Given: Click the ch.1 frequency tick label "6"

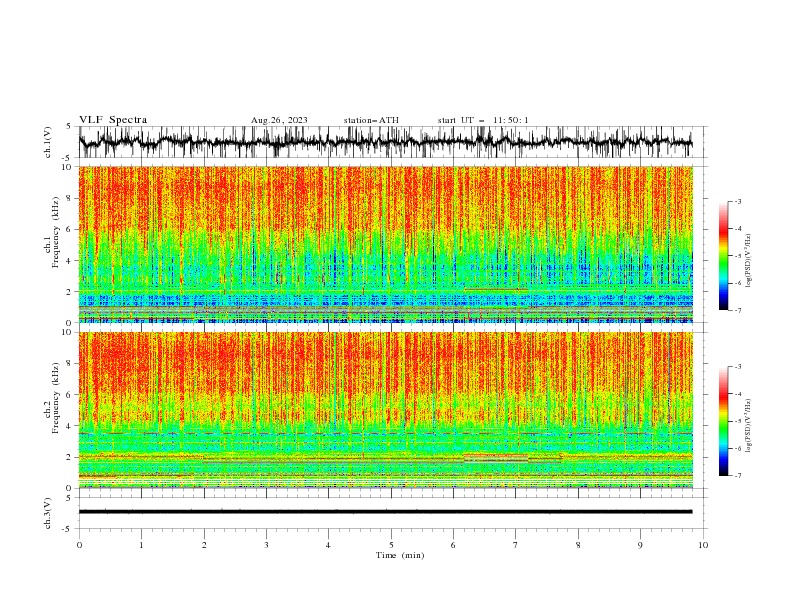Looking at the screenshot, I should point(69,230).
